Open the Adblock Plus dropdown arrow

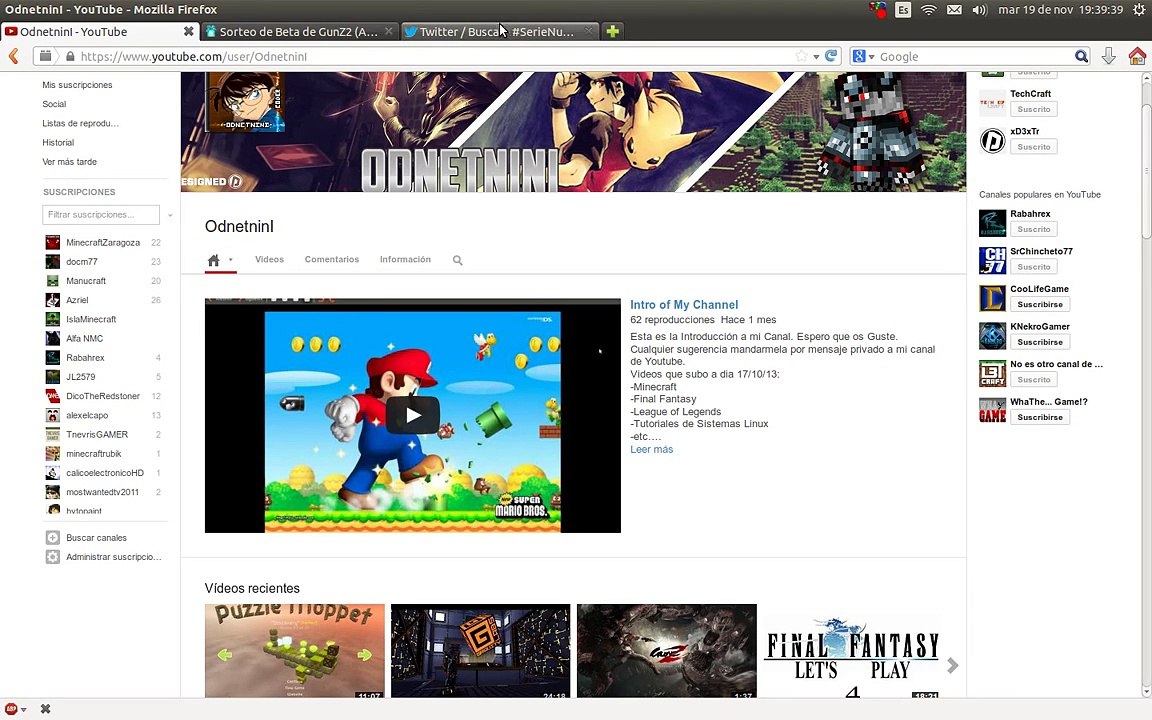pos(24,710)
